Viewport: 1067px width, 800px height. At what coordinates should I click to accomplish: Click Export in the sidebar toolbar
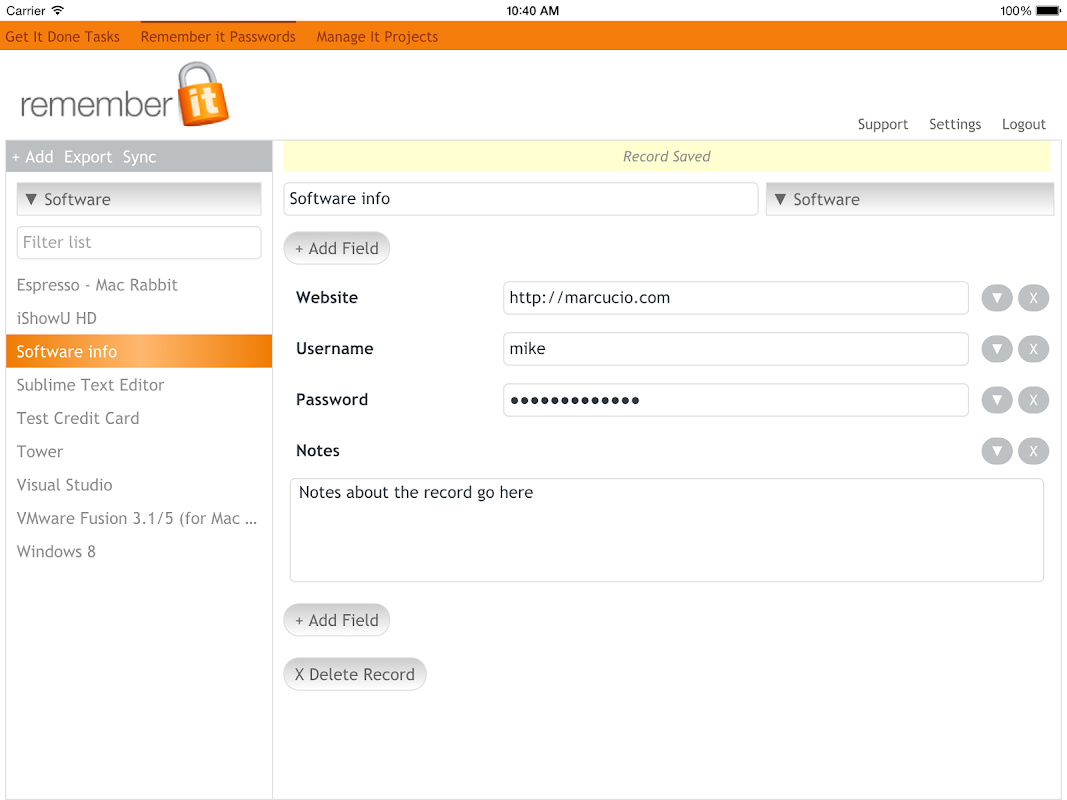(x=88, y=157)
